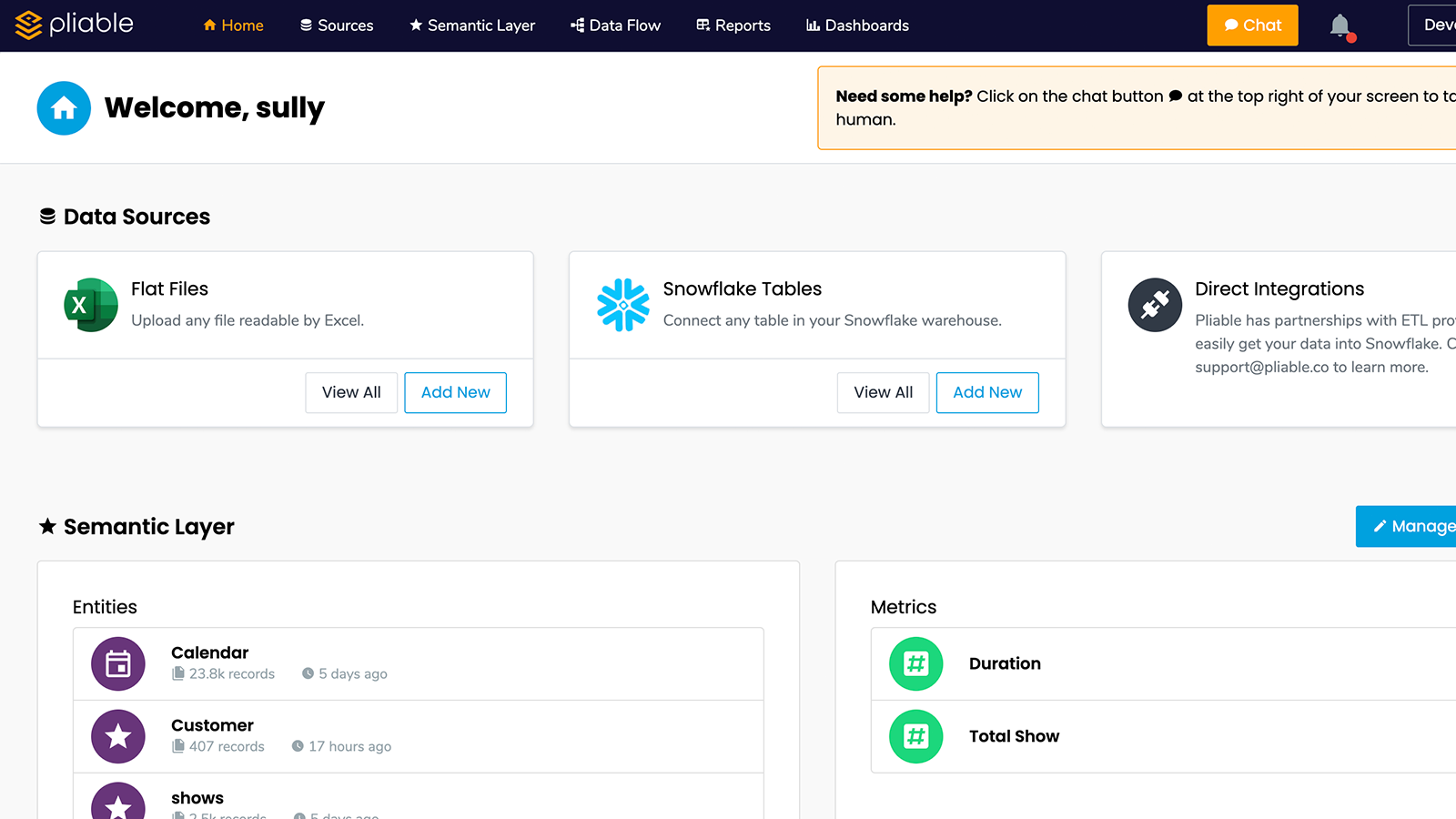
Task: Click the blue home circle icon
Action: pyautogui.click(x=64, y=108)
